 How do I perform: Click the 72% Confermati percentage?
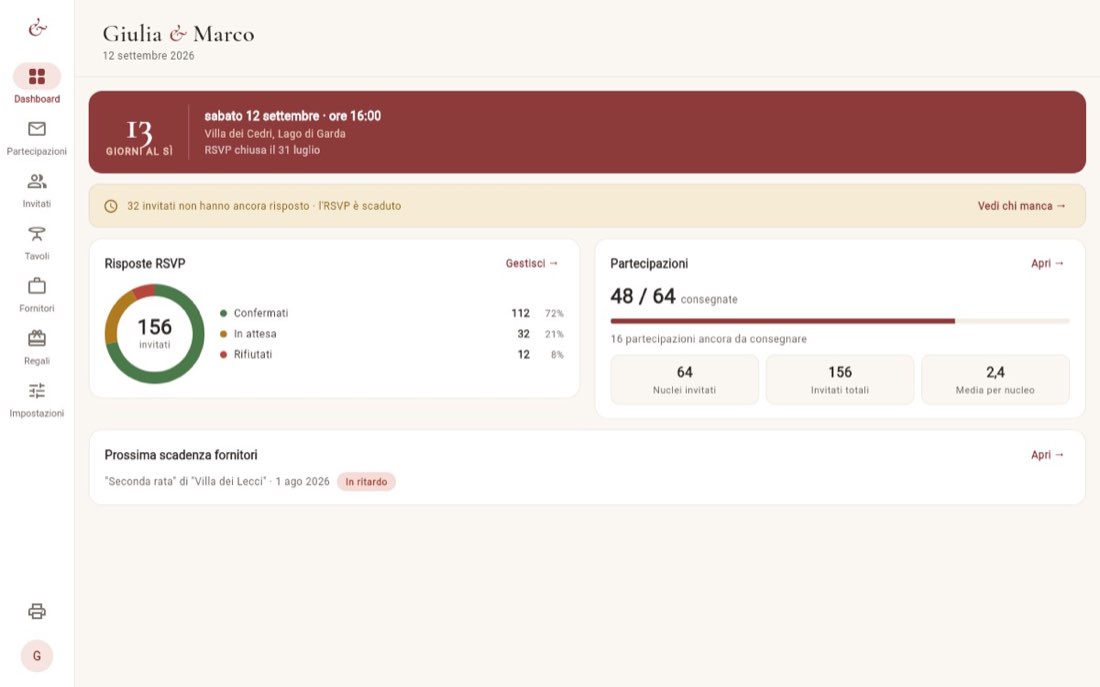coord(554,314)
